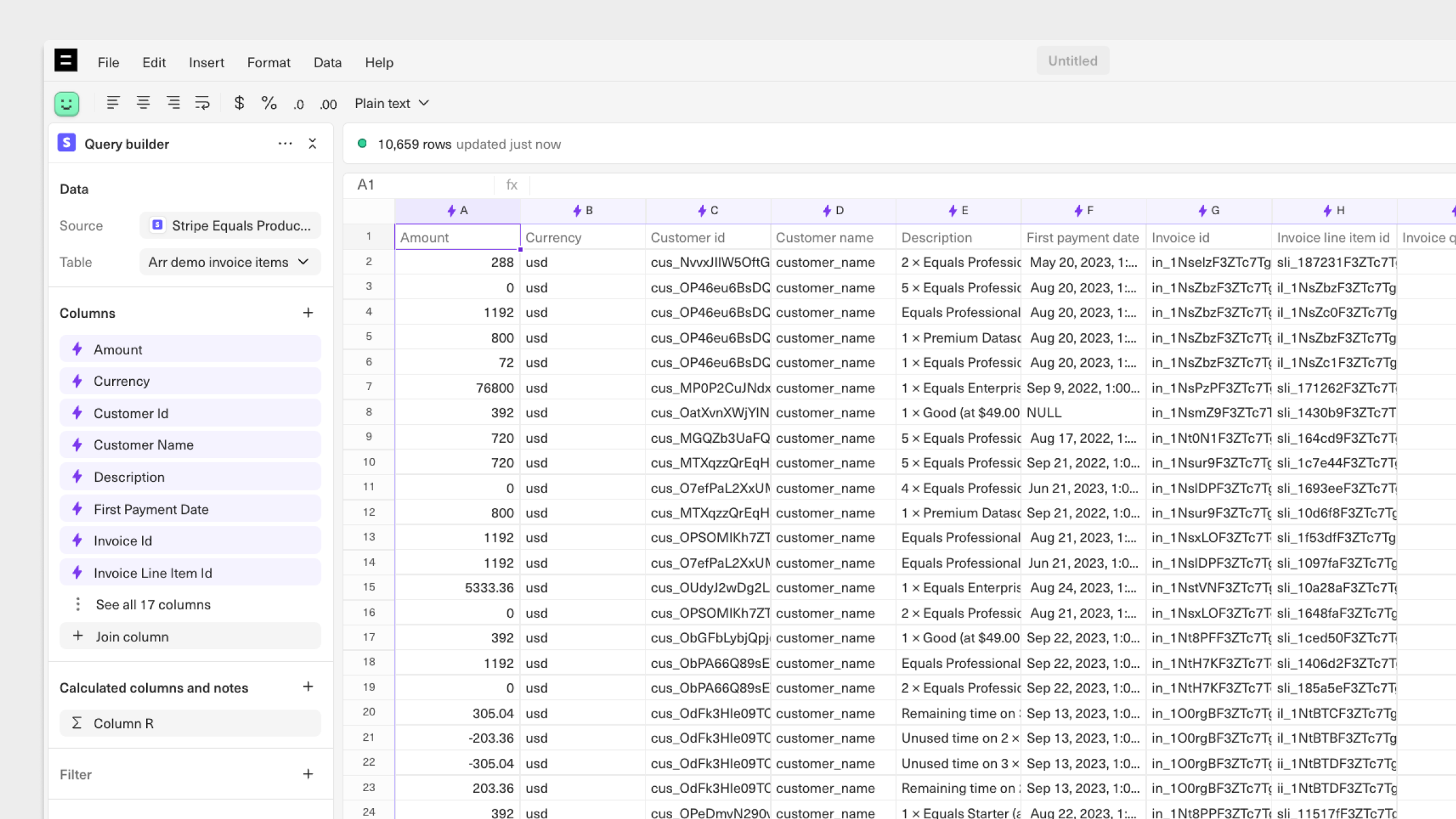Apply dollar currency format
Image resolution: width=1456 pixels, height=819 pixels.
239,103
